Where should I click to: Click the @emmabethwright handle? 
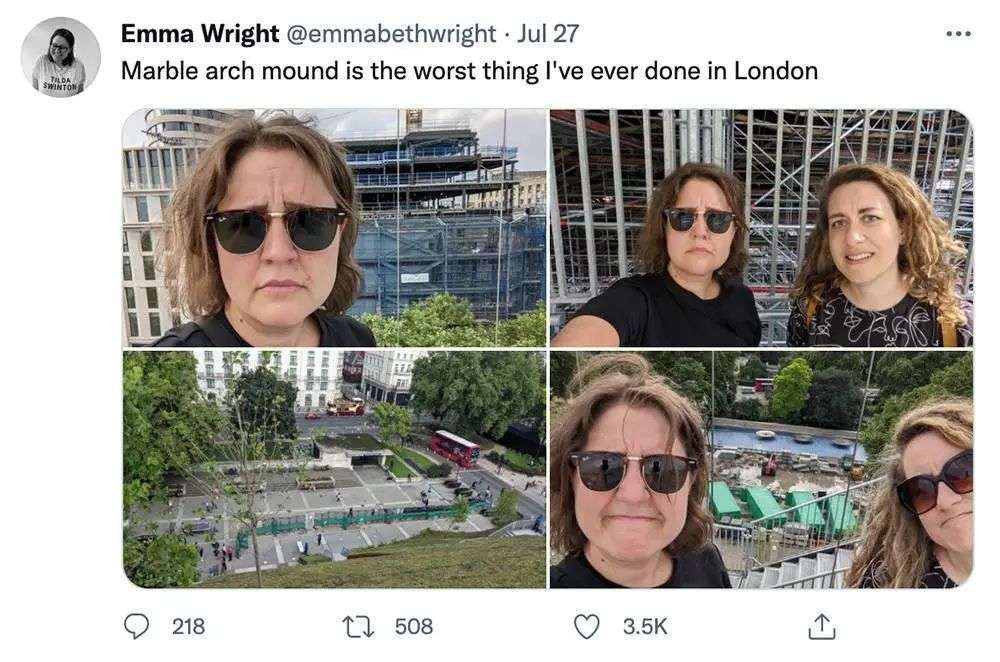(x=391, y=33)
